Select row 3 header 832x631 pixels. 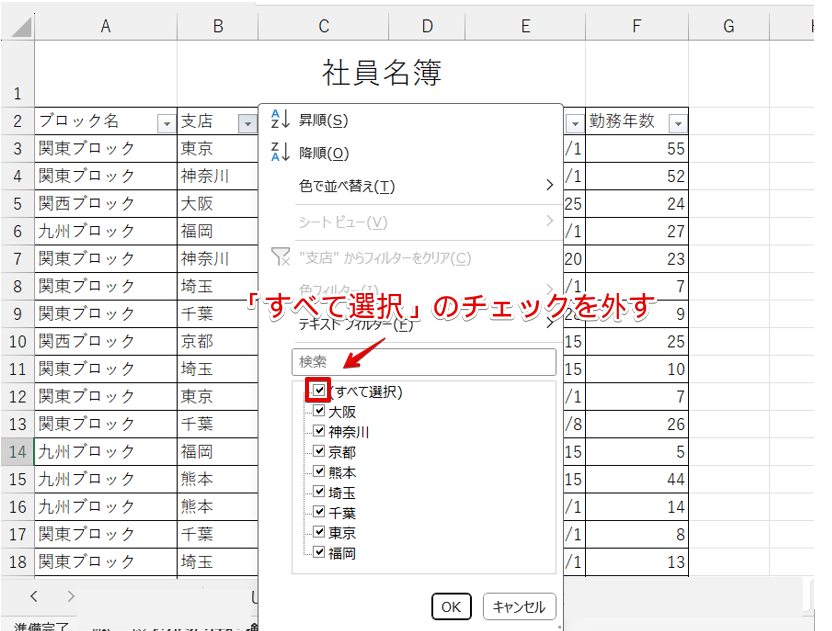click(18, 148)
